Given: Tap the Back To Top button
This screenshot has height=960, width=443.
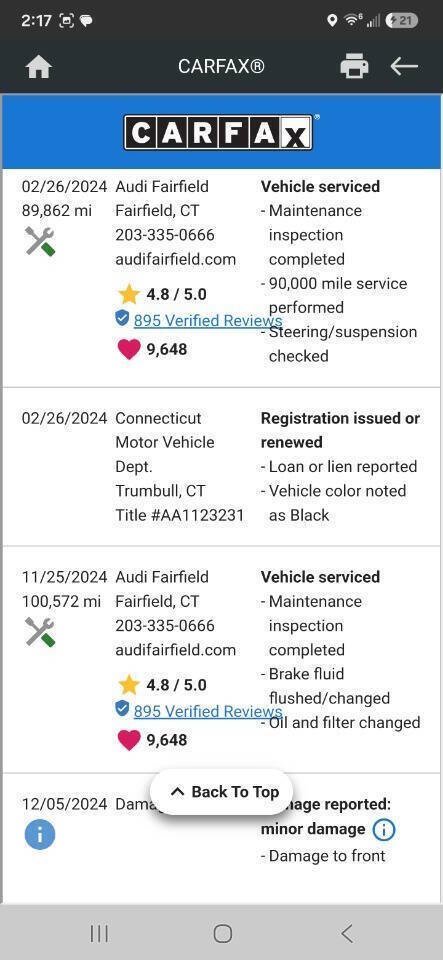Looking at the screenshot, I should 222,792.
